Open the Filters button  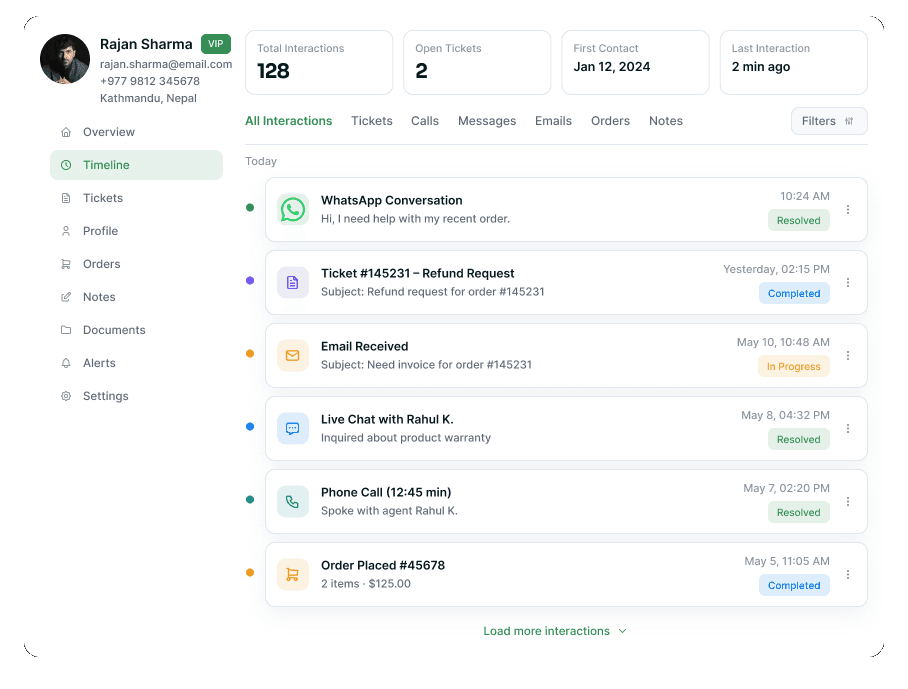tap(829, 121)
